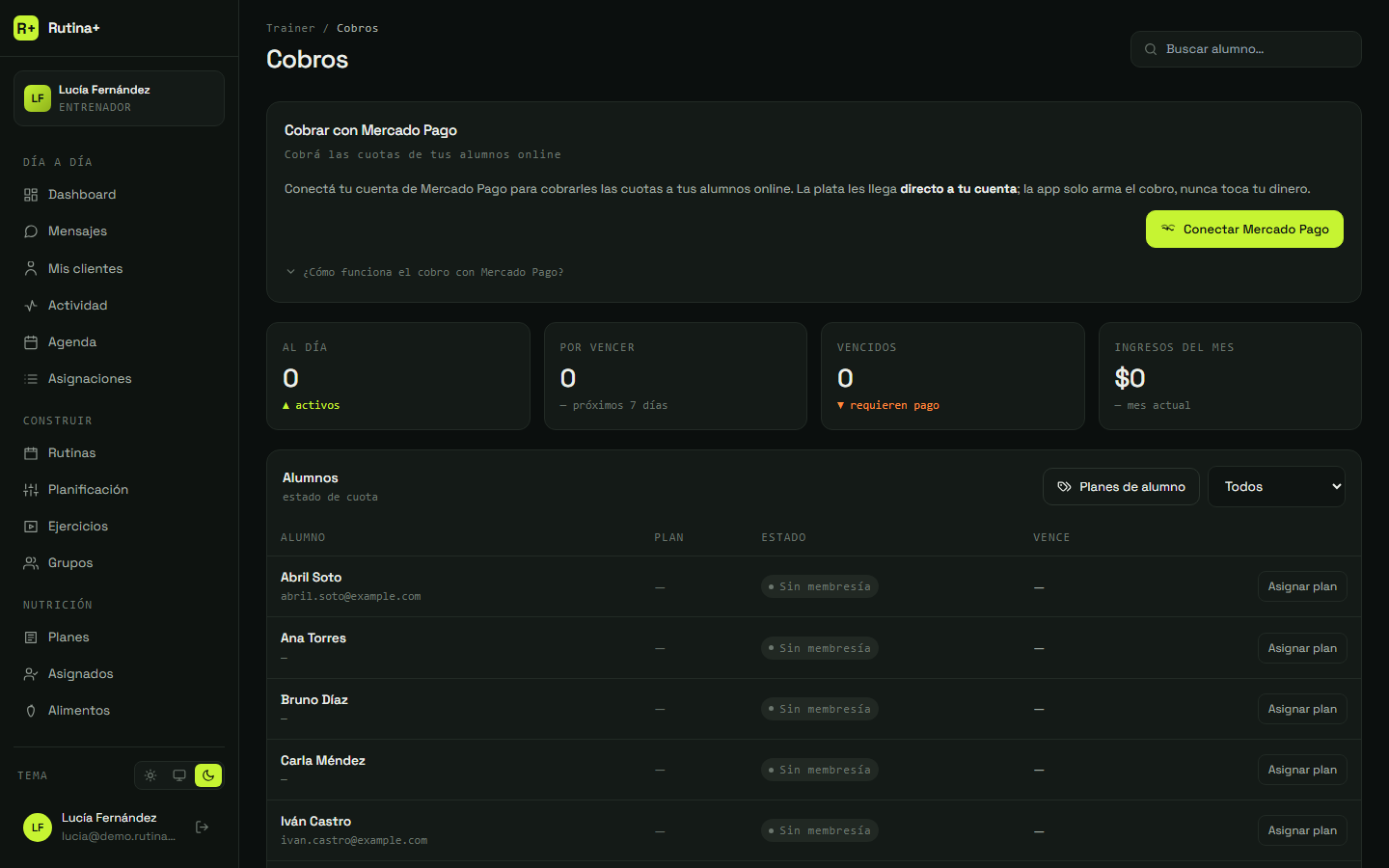Viewport: 1389px width, 868px height.
Task: Assign plan to Iván Castro
Action: tap(1302, 830)
